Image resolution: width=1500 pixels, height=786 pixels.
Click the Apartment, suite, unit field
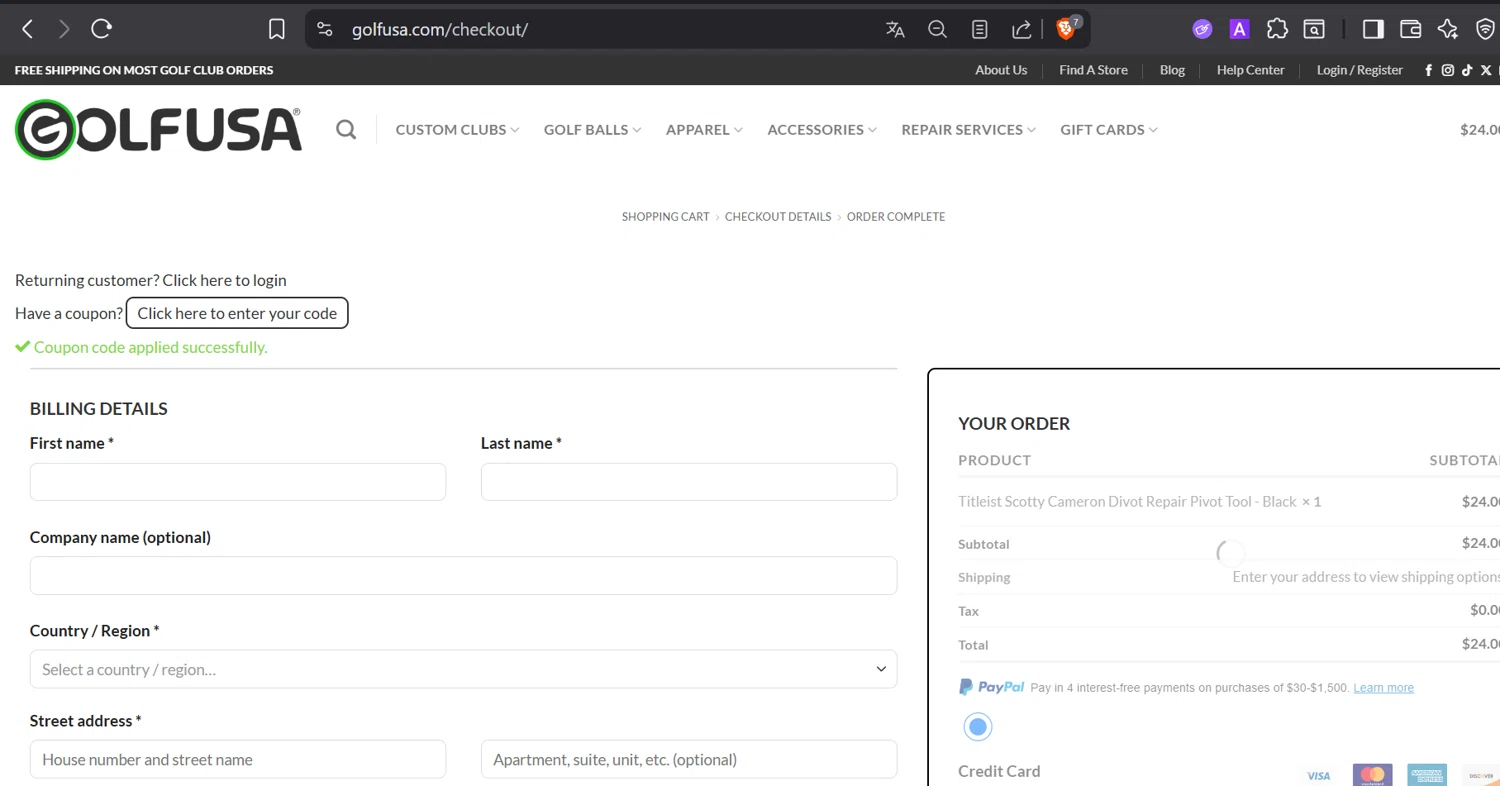click(x=689, y=759)
